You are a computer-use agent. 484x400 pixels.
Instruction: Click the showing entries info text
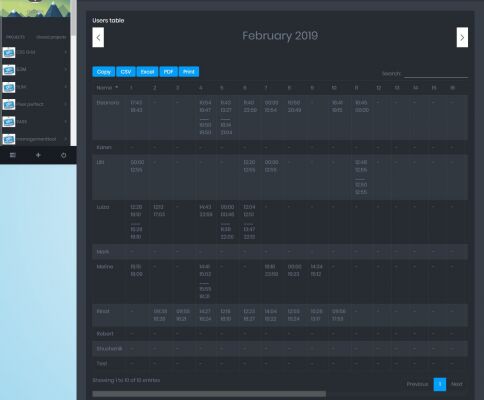pos(126,380)
